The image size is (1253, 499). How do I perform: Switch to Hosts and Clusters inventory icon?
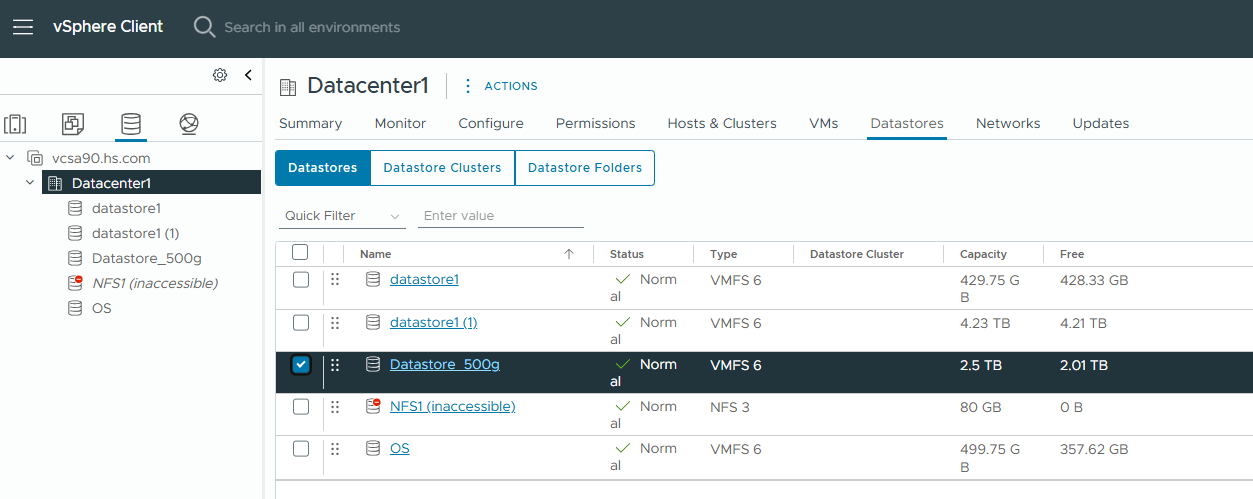pos(16,124)
